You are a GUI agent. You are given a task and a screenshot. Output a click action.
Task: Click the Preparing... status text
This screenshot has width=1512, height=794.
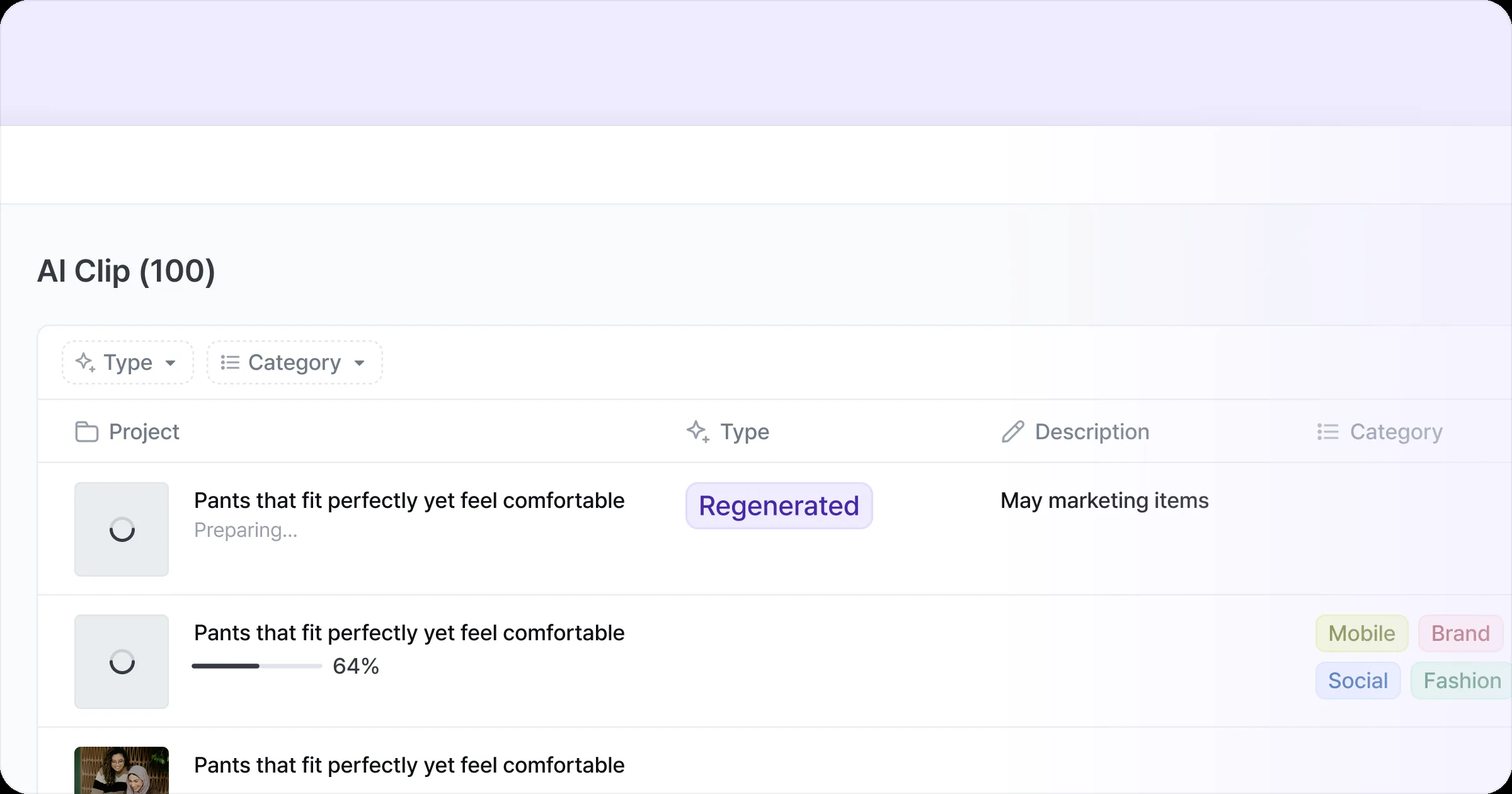246,531
